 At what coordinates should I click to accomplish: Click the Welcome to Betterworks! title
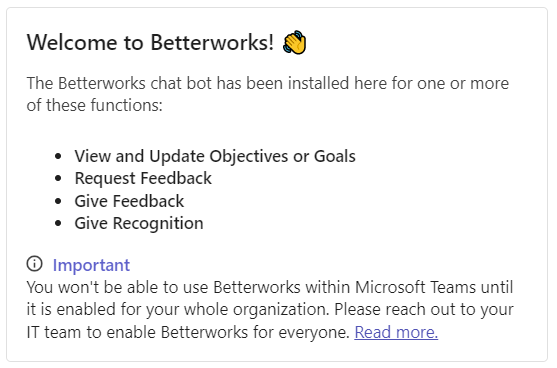click(x=150, y=42)
